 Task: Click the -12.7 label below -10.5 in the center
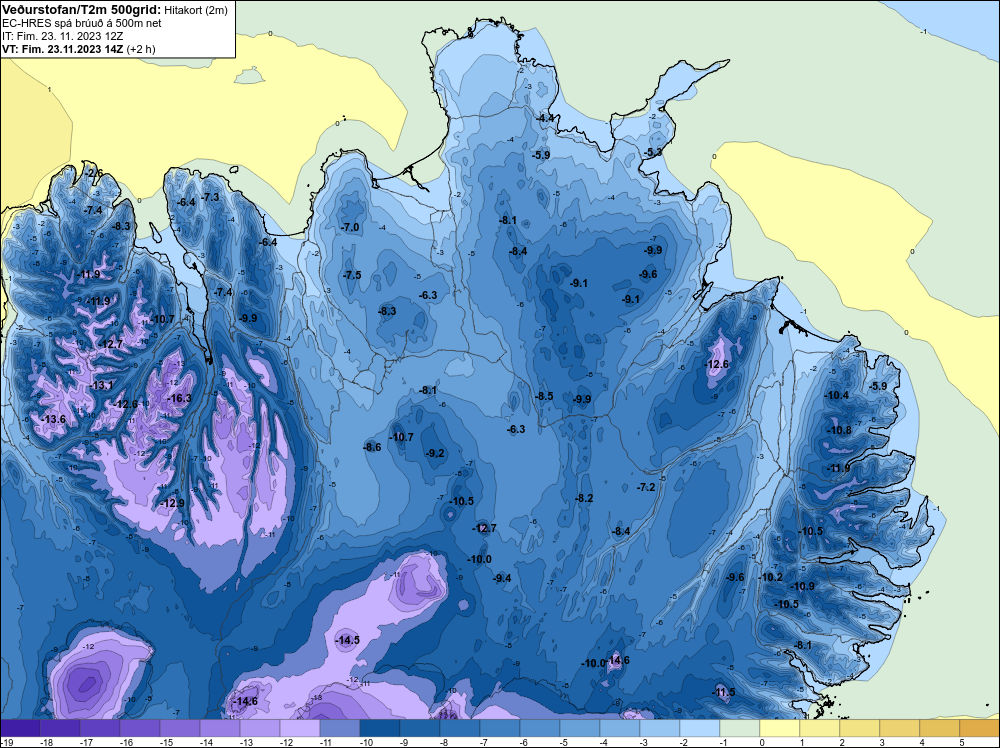[484, 528]
